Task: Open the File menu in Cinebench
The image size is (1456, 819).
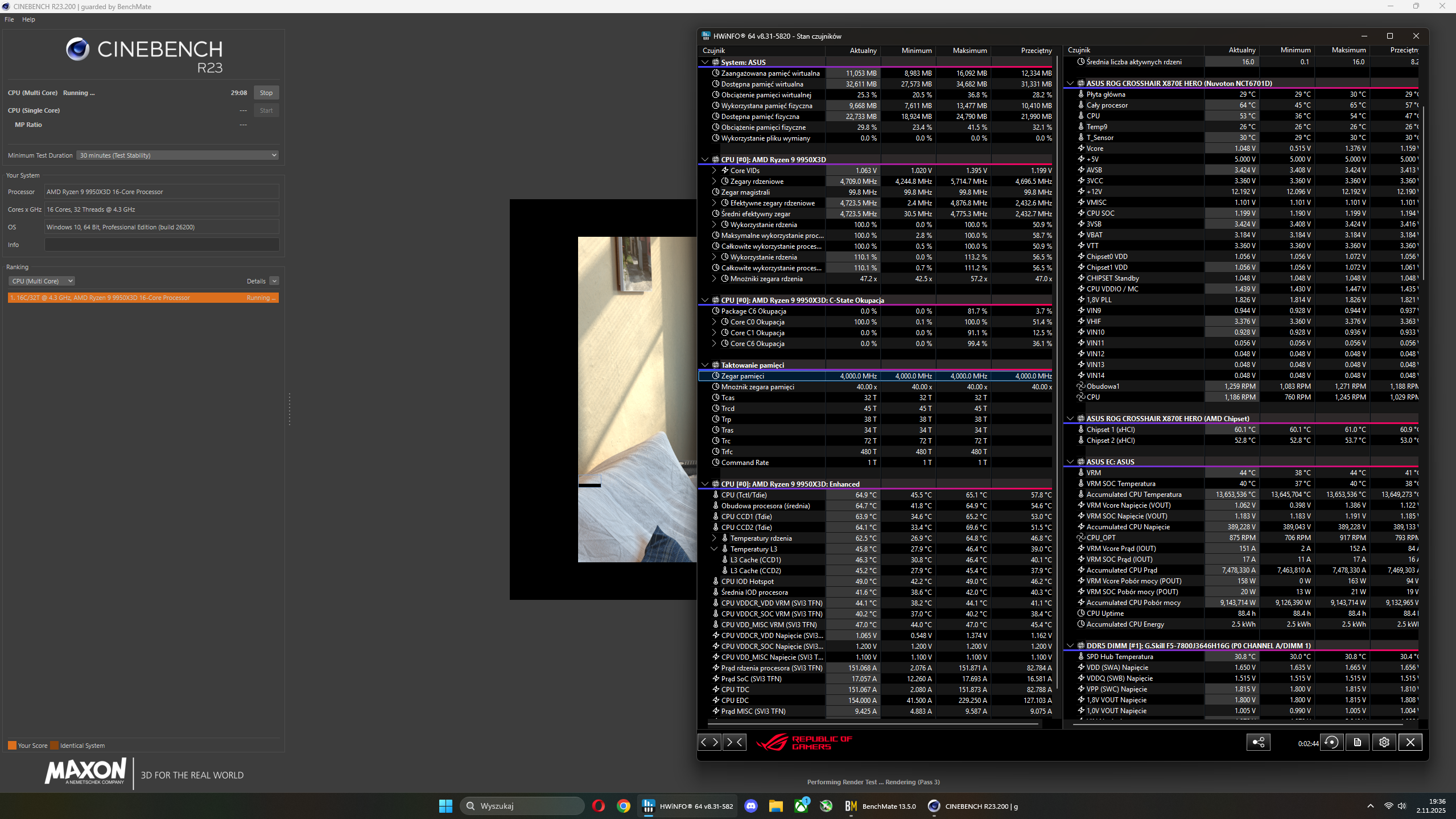Action: click(x=9, y=19)
